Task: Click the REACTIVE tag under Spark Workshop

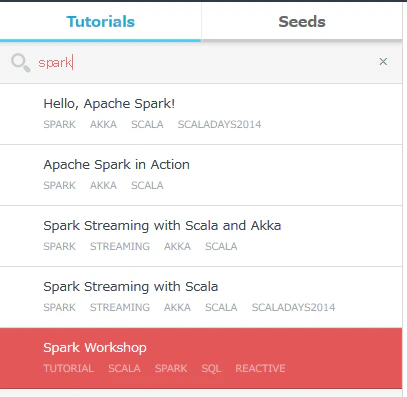Action: tap(260, 368)
